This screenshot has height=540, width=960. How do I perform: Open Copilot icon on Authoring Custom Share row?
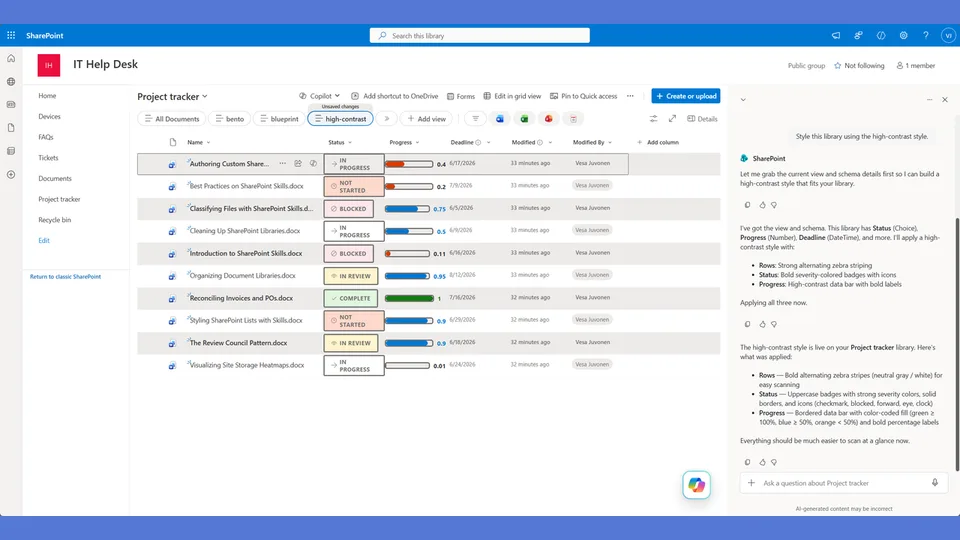point(313,163)
